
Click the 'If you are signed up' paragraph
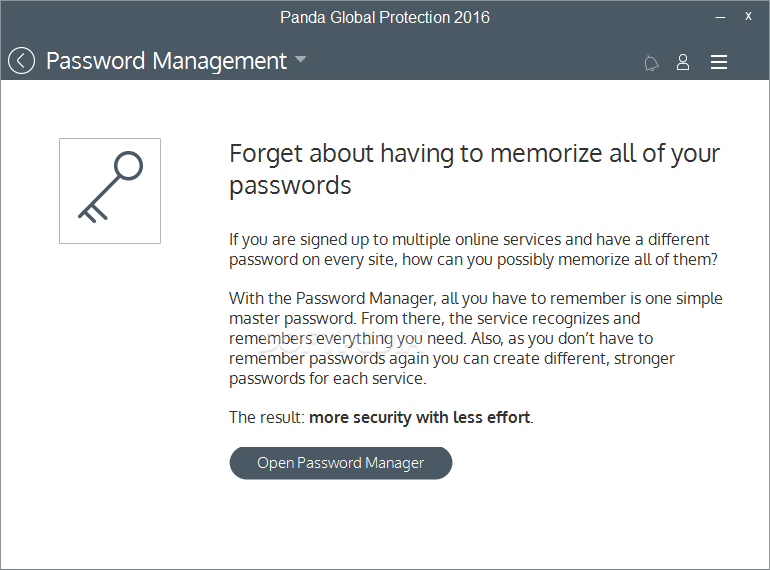coord(473,249)
